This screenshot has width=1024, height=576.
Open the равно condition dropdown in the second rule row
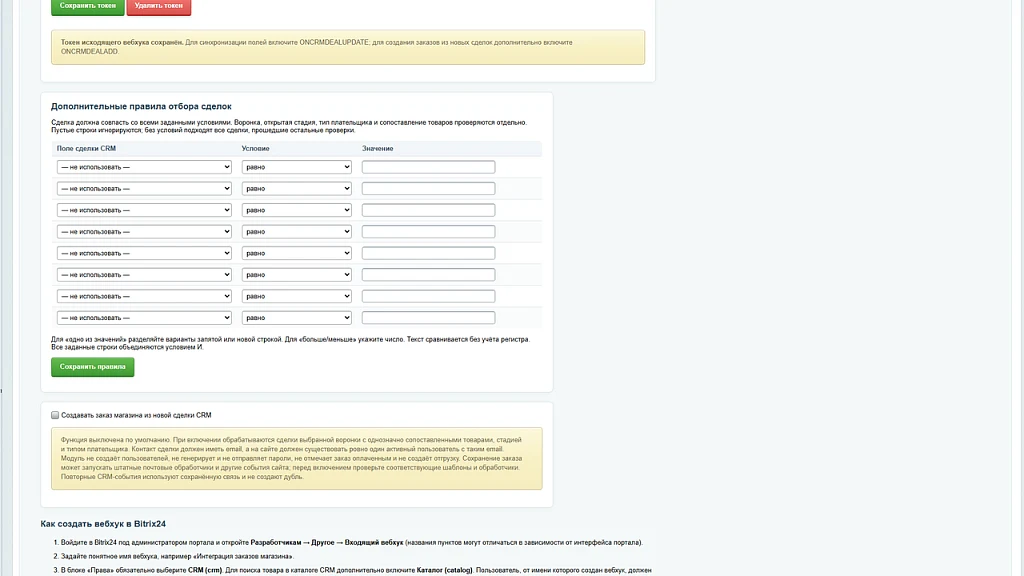[x=296, y=189]
